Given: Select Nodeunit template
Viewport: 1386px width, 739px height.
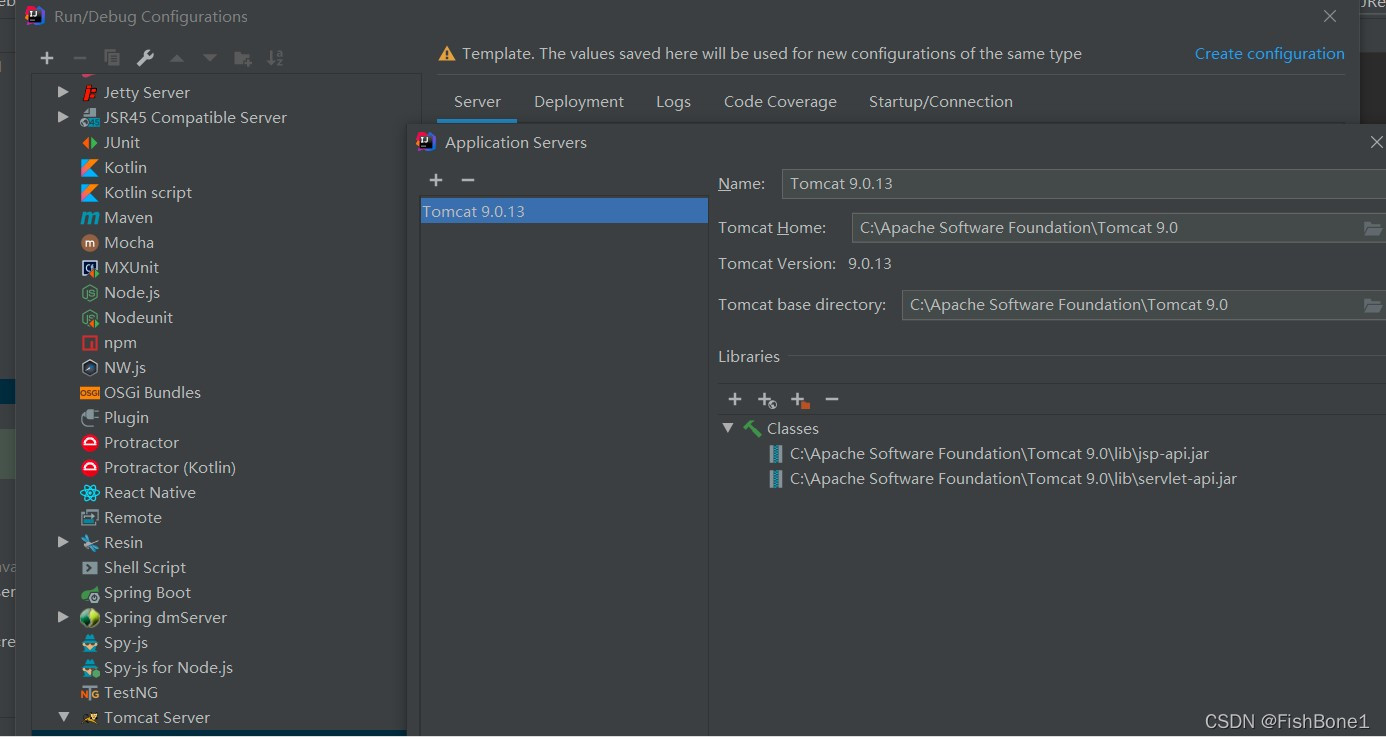Looking at the screenshot, I should [x=138, y=317].
